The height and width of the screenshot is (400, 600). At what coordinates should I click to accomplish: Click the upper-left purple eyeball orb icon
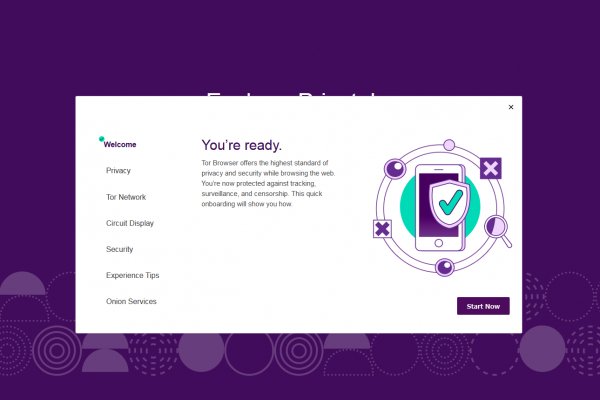[x=395, y=167]
